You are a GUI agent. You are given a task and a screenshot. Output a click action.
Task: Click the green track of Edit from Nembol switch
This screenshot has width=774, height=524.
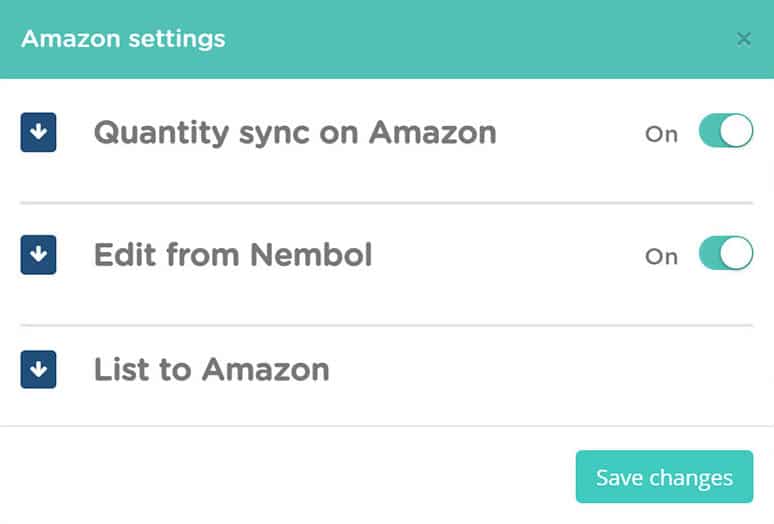(x=709, y=253)
